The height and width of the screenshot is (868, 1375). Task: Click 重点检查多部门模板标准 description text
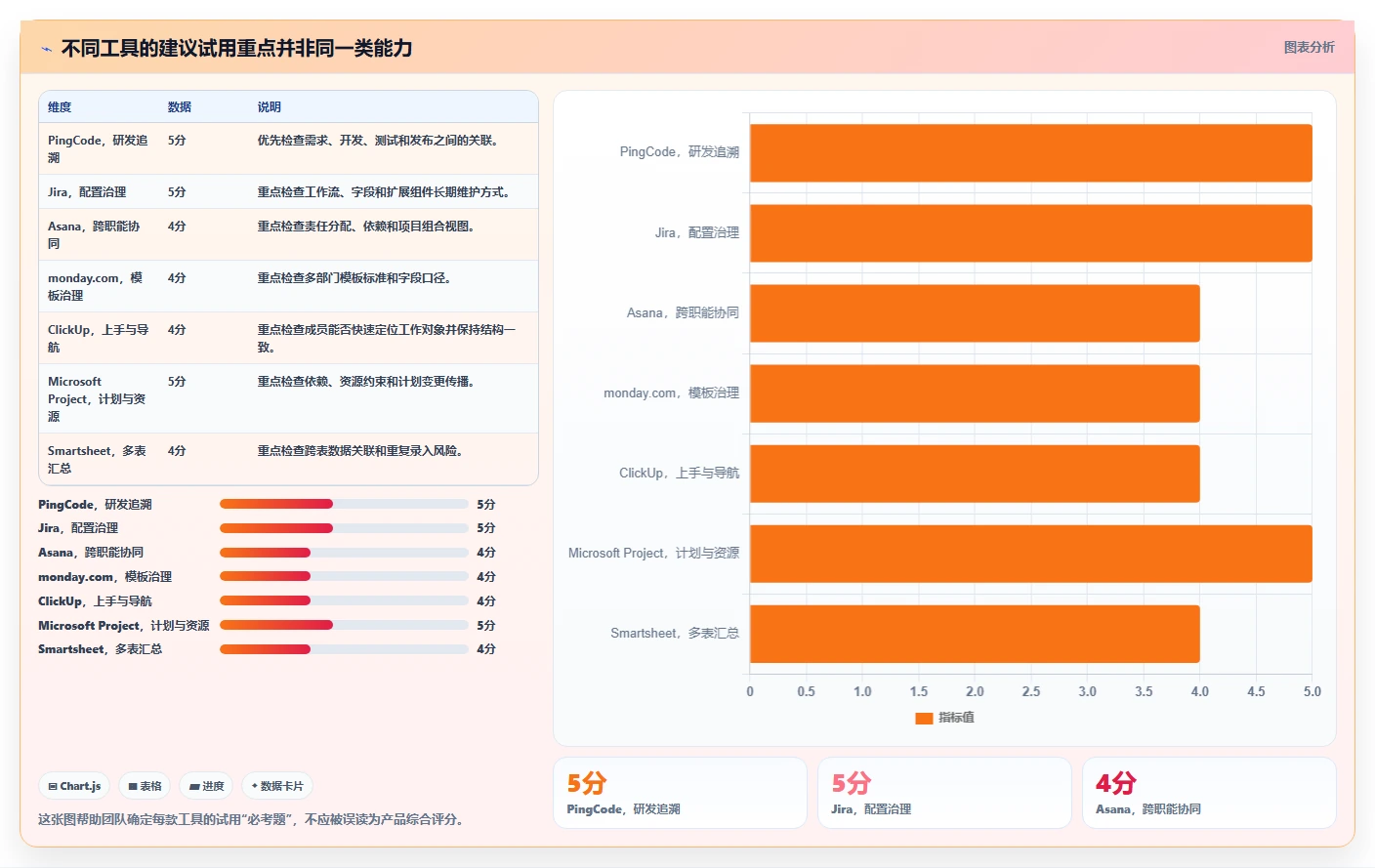coord(356,278)
